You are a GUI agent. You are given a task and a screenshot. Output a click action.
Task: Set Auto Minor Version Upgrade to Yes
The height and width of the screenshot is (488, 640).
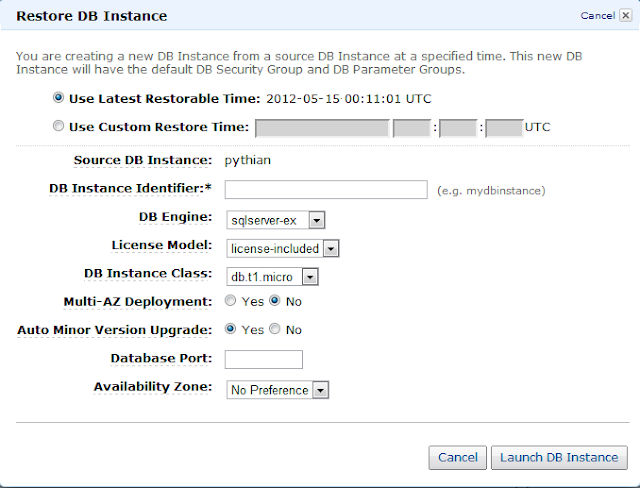click(231, 329)
